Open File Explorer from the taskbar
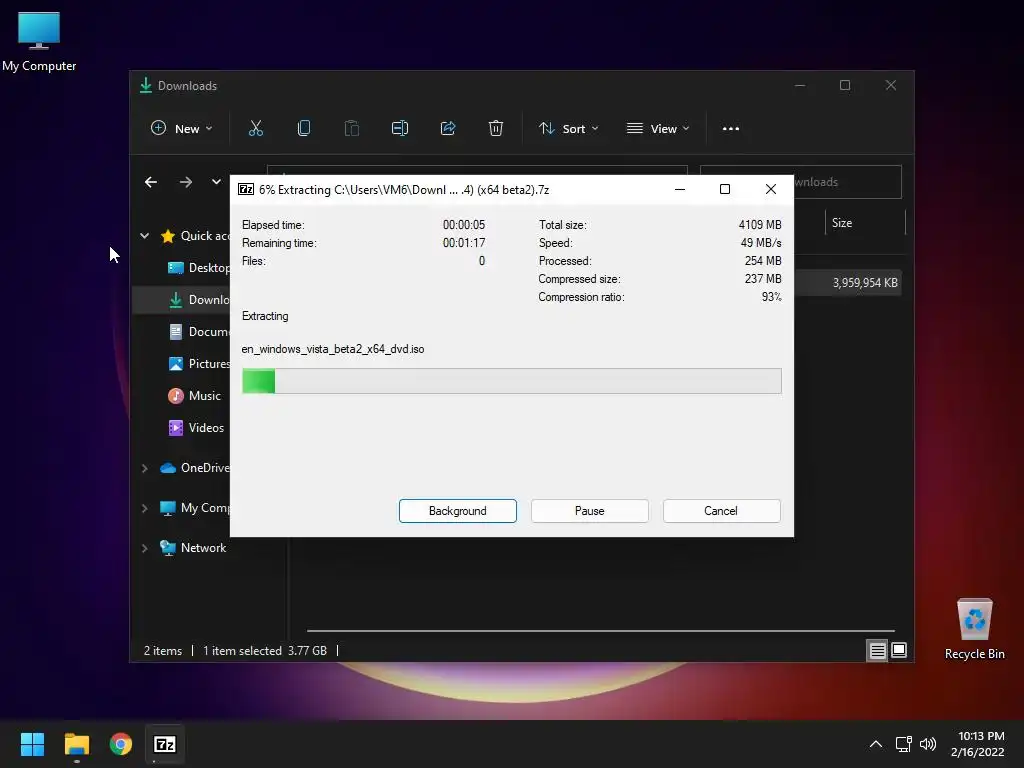Image resolution: width=1024 pixels, height=768 pixels. (76, 744)
